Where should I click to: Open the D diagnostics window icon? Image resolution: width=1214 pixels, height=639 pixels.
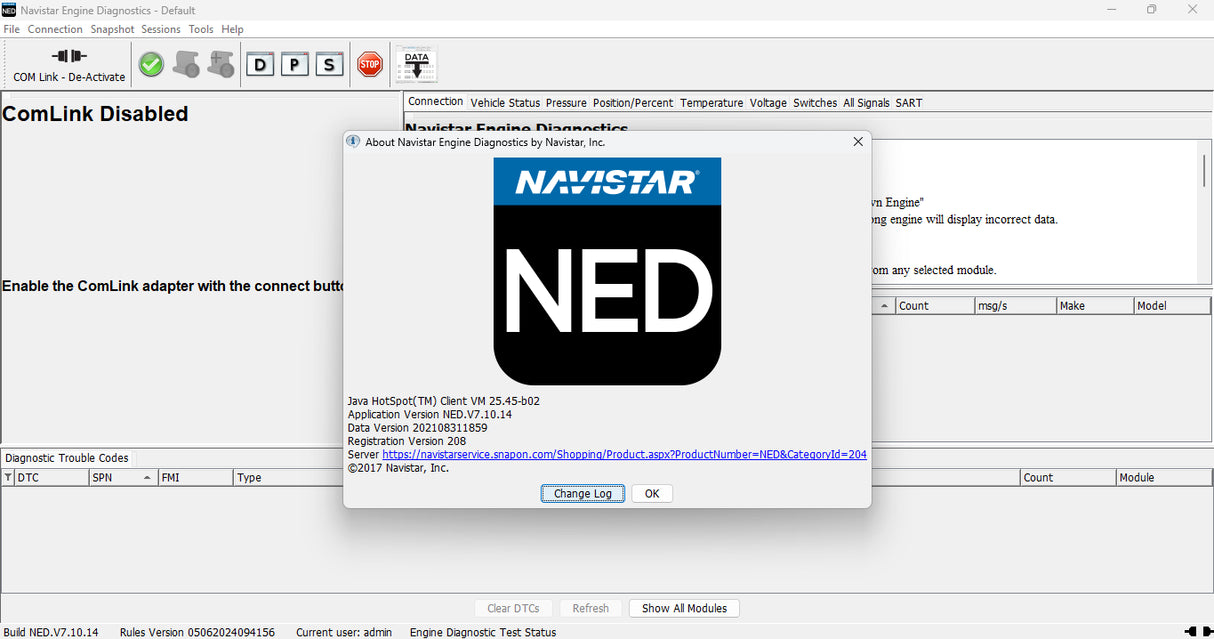coord(260,64)
